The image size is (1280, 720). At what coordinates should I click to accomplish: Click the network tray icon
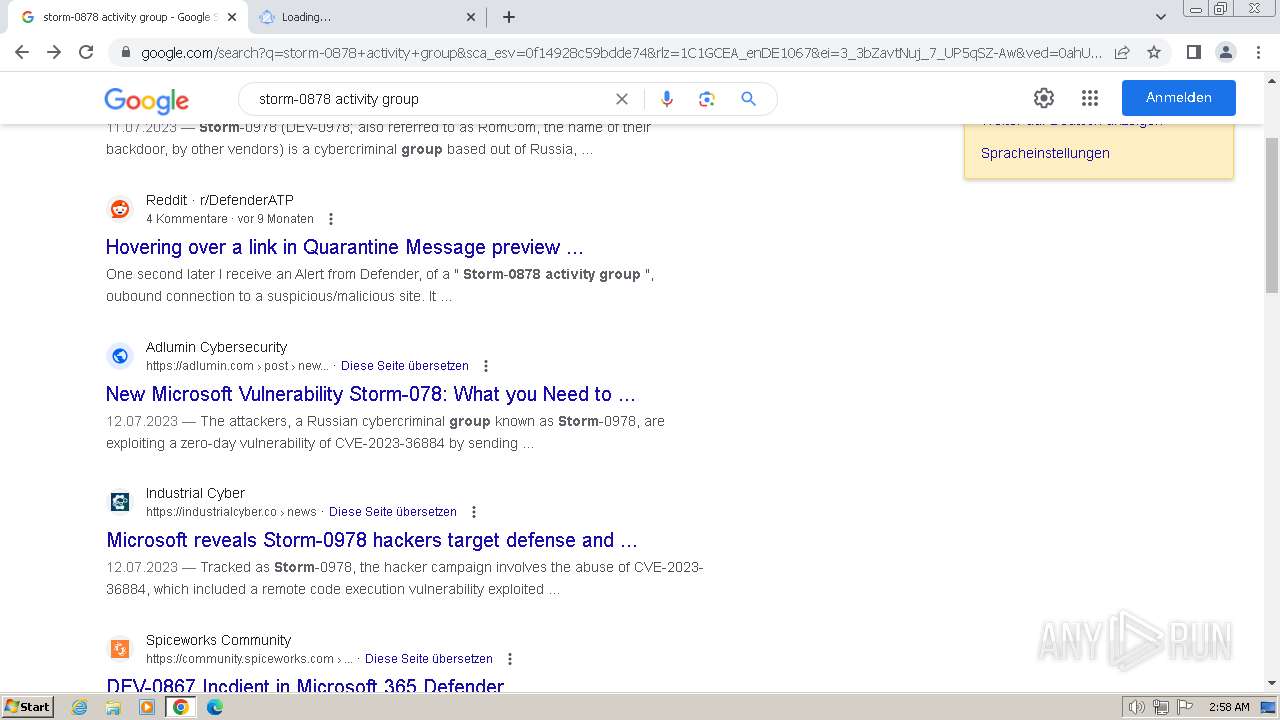coord(1161,707)
